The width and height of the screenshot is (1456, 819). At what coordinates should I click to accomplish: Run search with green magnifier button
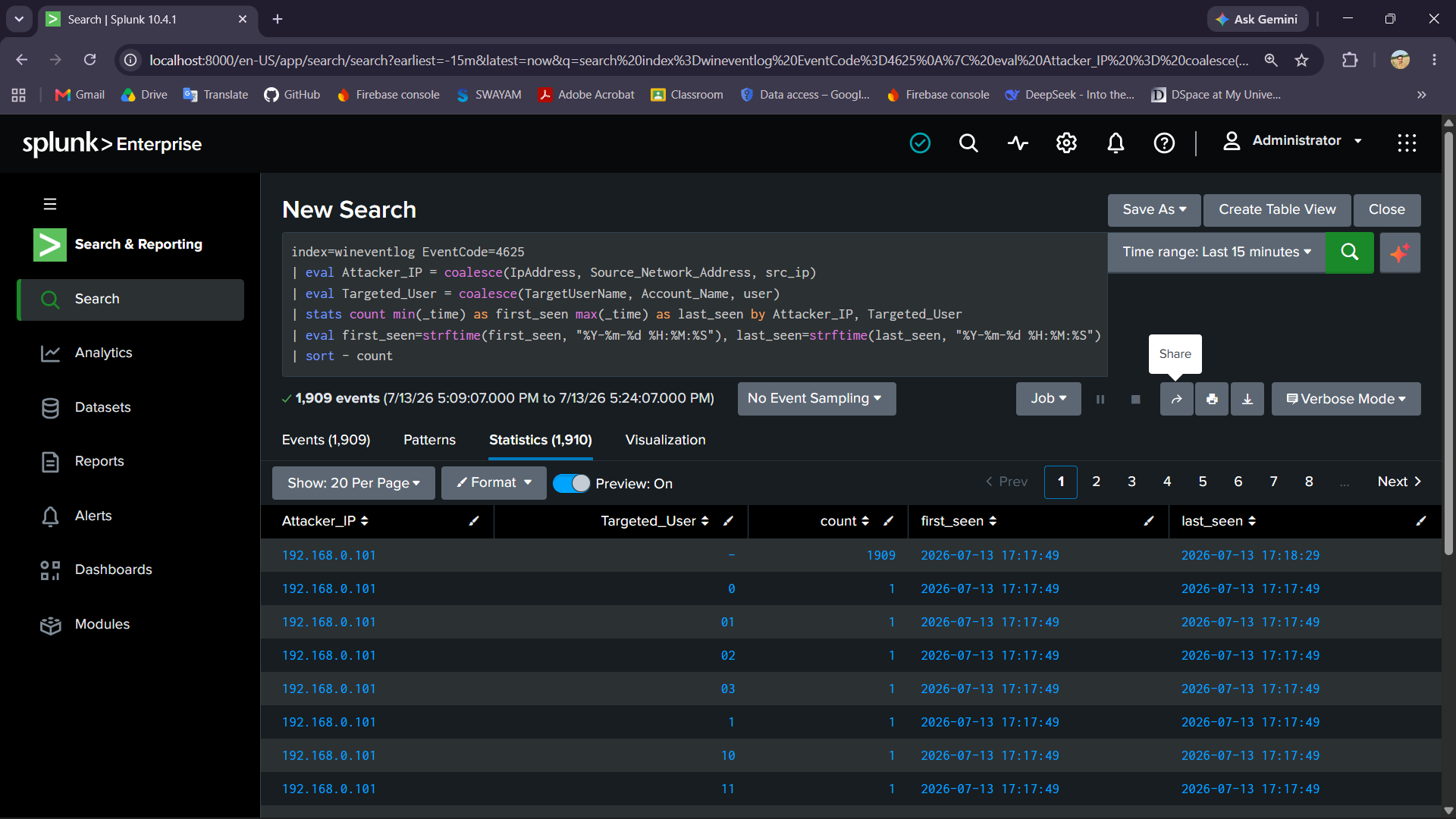pos(1349,252)
